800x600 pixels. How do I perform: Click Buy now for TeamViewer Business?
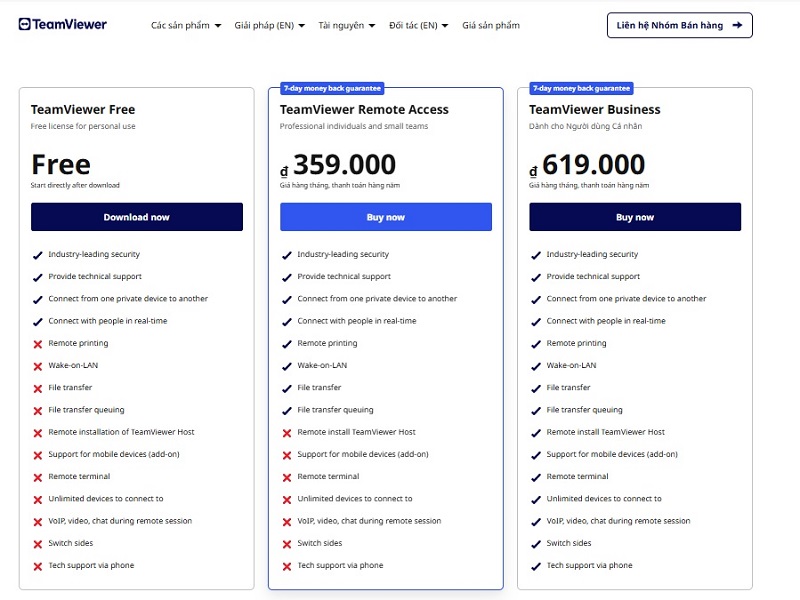(x=635, y=217)
